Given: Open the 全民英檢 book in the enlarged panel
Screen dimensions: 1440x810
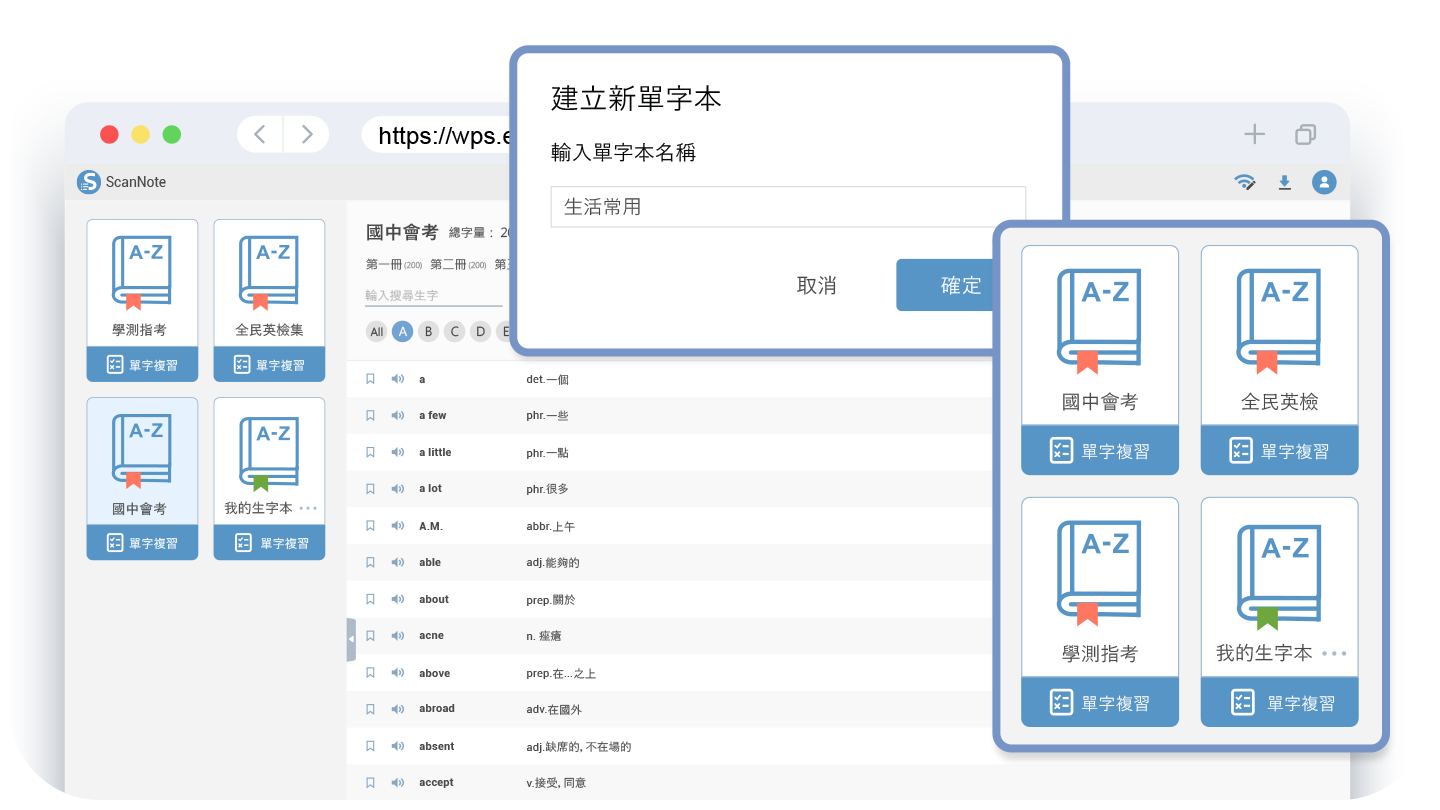Looking at the screenshot, I should pos(1279,336).
